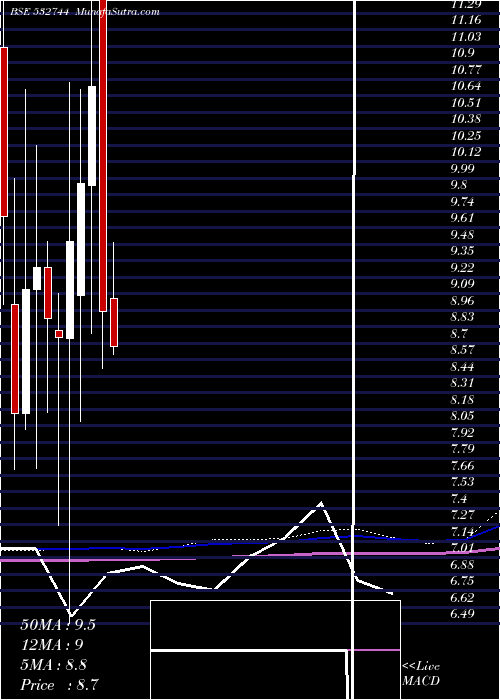The height and width of the screenshot is (700, 500).
Task: Select the 5MA : 8.8 legend entry
Action: (54, 665)
